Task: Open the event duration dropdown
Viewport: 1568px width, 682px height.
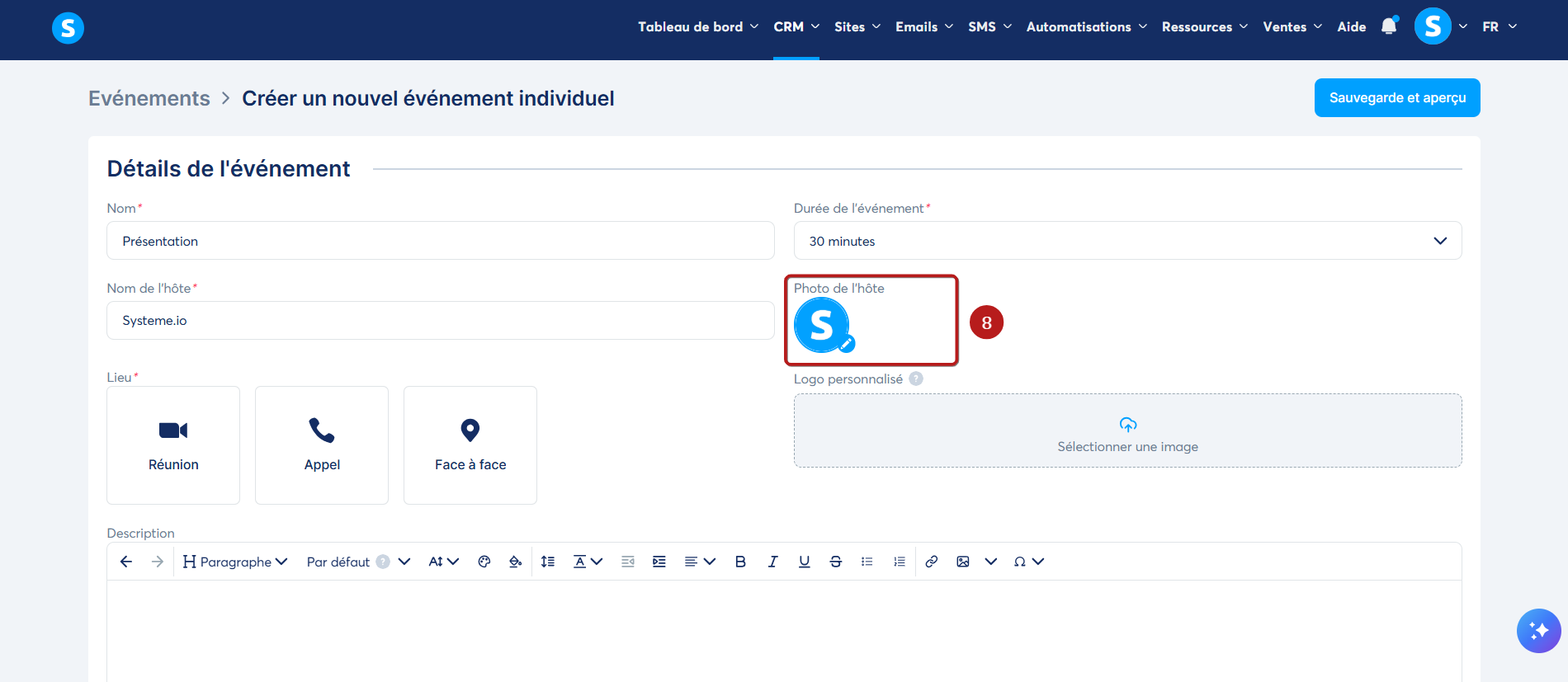Action: pyautogui.click(x=1127, y=241)
